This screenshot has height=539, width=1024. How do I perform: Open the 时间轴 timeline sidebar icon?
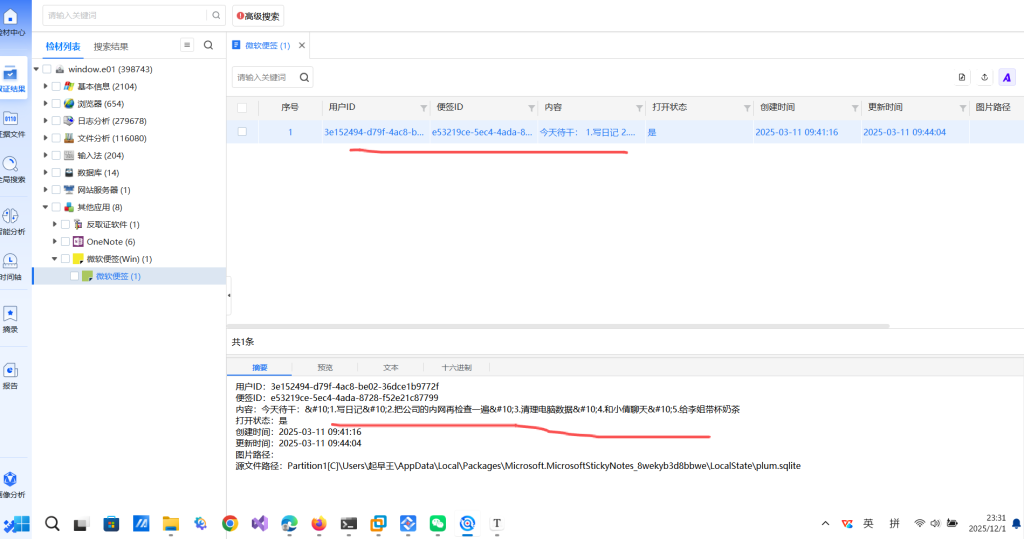click(10, 263)
